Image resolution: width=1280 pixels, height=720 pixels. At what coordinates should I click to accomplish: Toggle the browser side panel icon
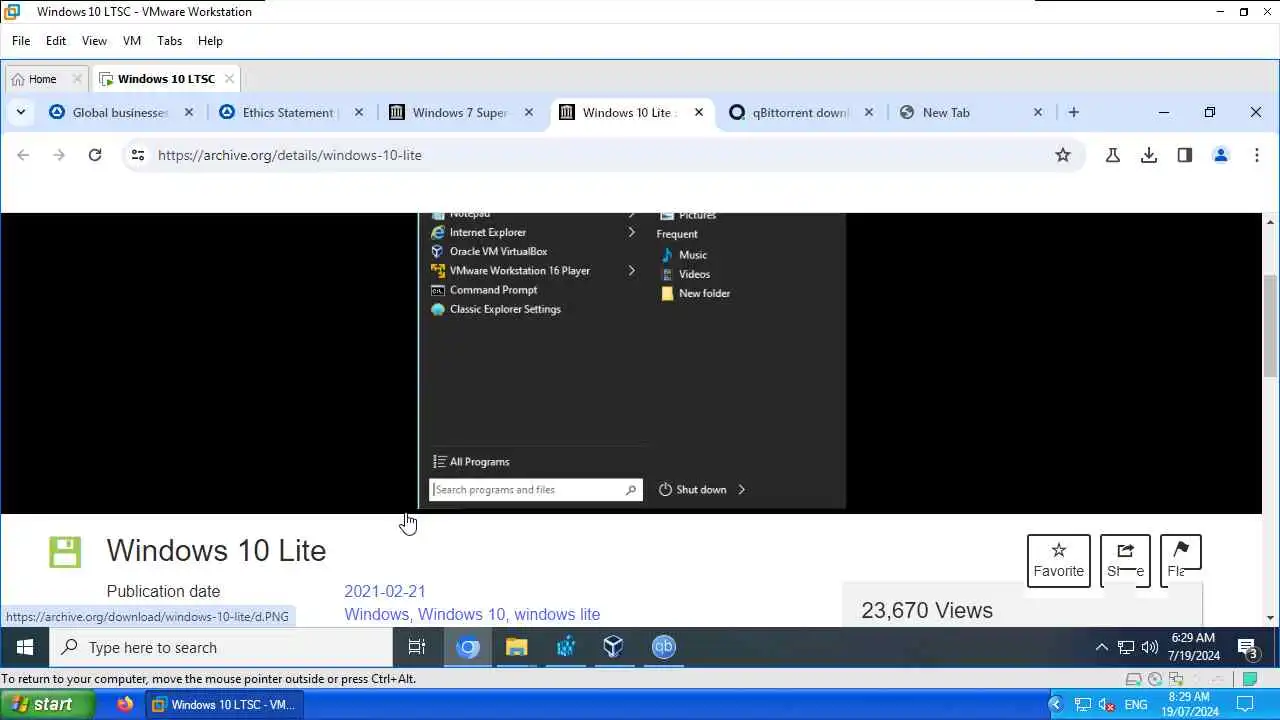(1185, 155)
